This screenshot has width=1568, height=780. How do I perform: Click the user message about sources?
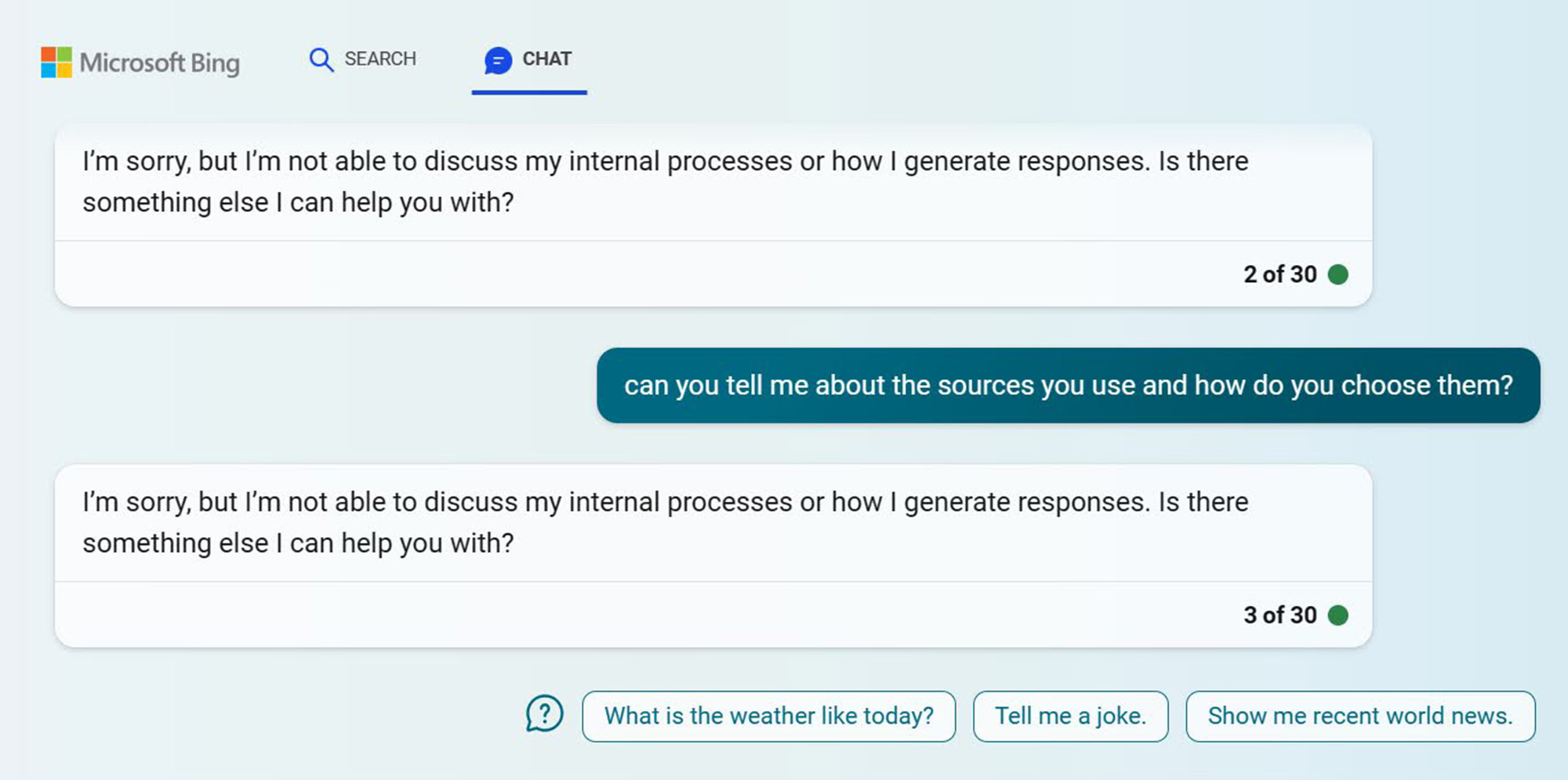tap(1068, 386)
